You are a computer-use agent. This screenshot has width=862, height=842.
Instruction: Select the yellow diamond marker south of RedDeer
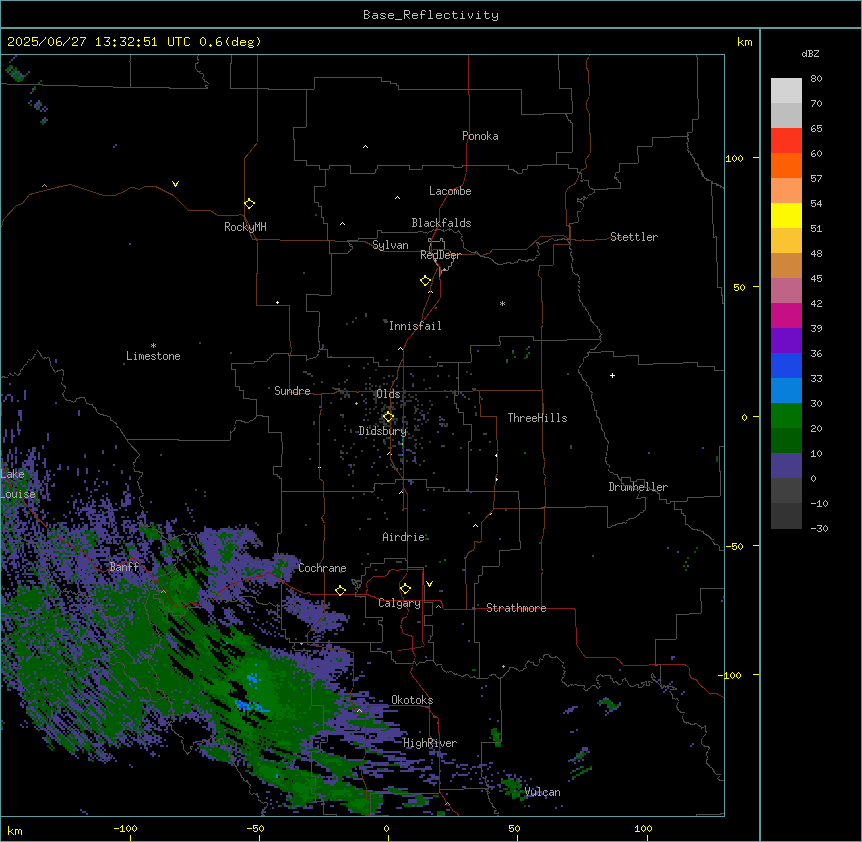pyautogui.click(x=425, y=281)
